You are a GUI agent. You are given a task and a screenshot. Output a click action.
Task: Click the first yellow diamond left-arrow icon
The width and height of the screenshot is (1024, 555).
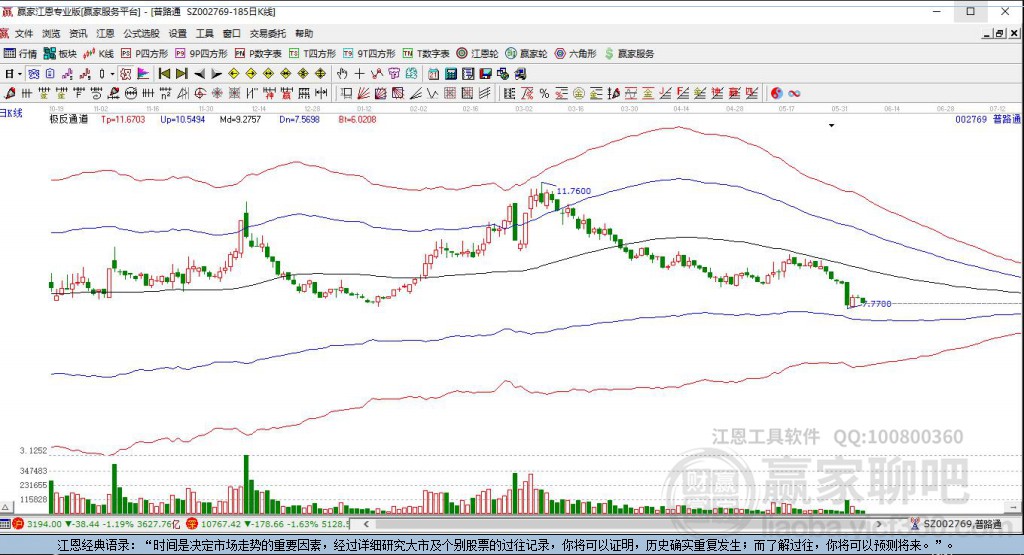pos(233,74)
